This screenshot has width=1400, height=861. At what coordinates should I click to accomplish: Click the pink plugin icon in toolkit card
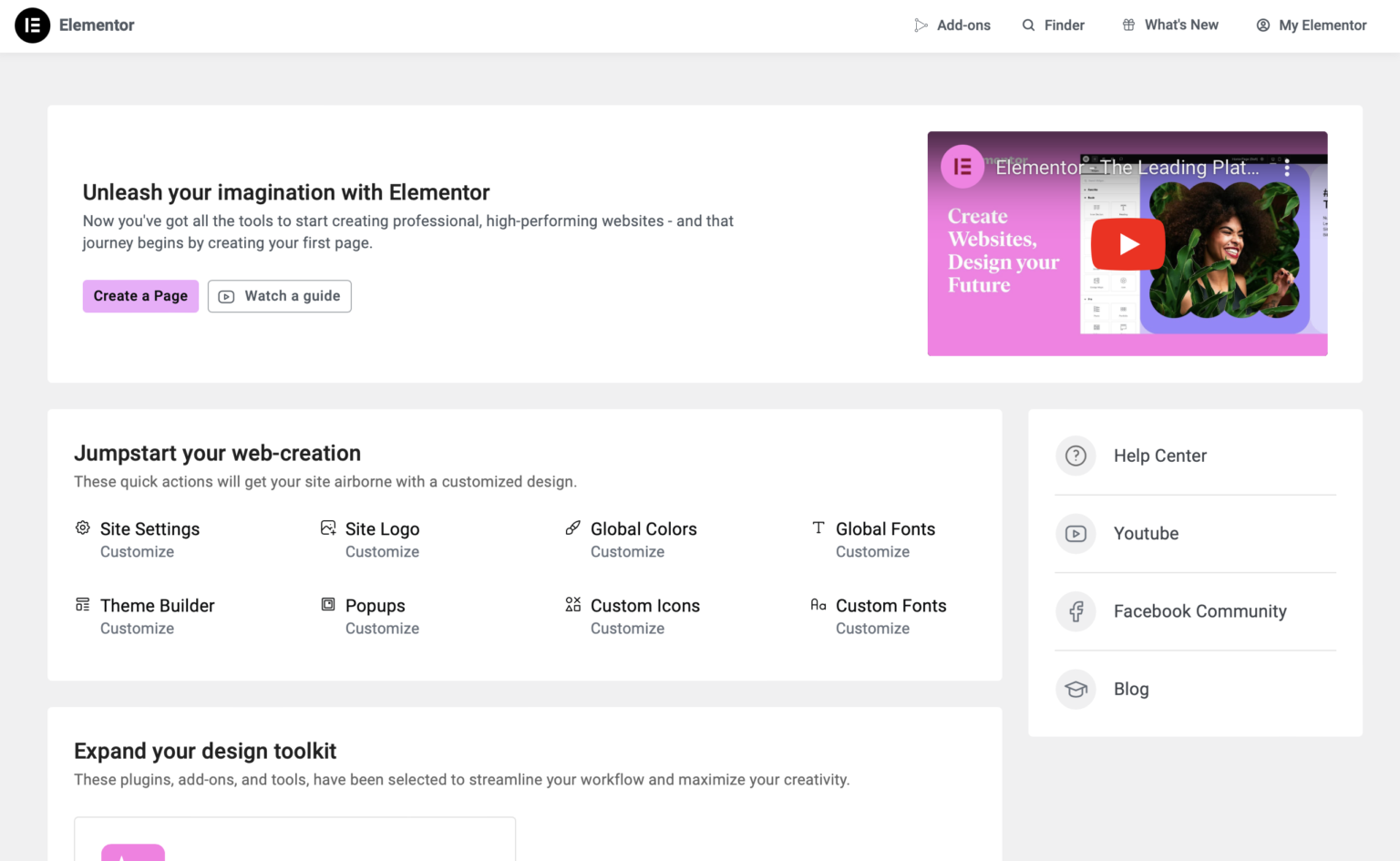[133, 853]
